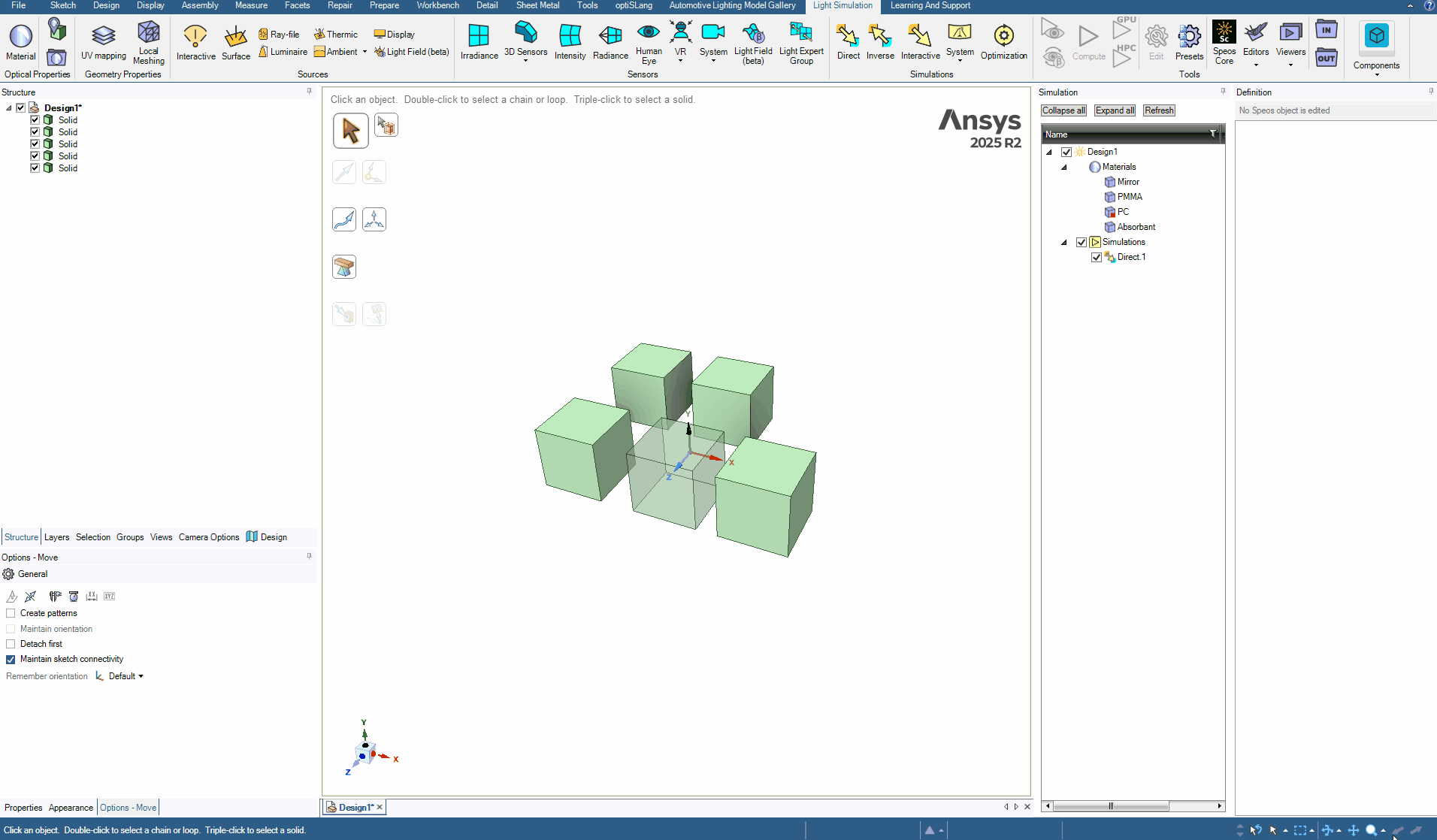Add a Display source
This screenshot has height=840, width=1437.
(x=395, y=35)
